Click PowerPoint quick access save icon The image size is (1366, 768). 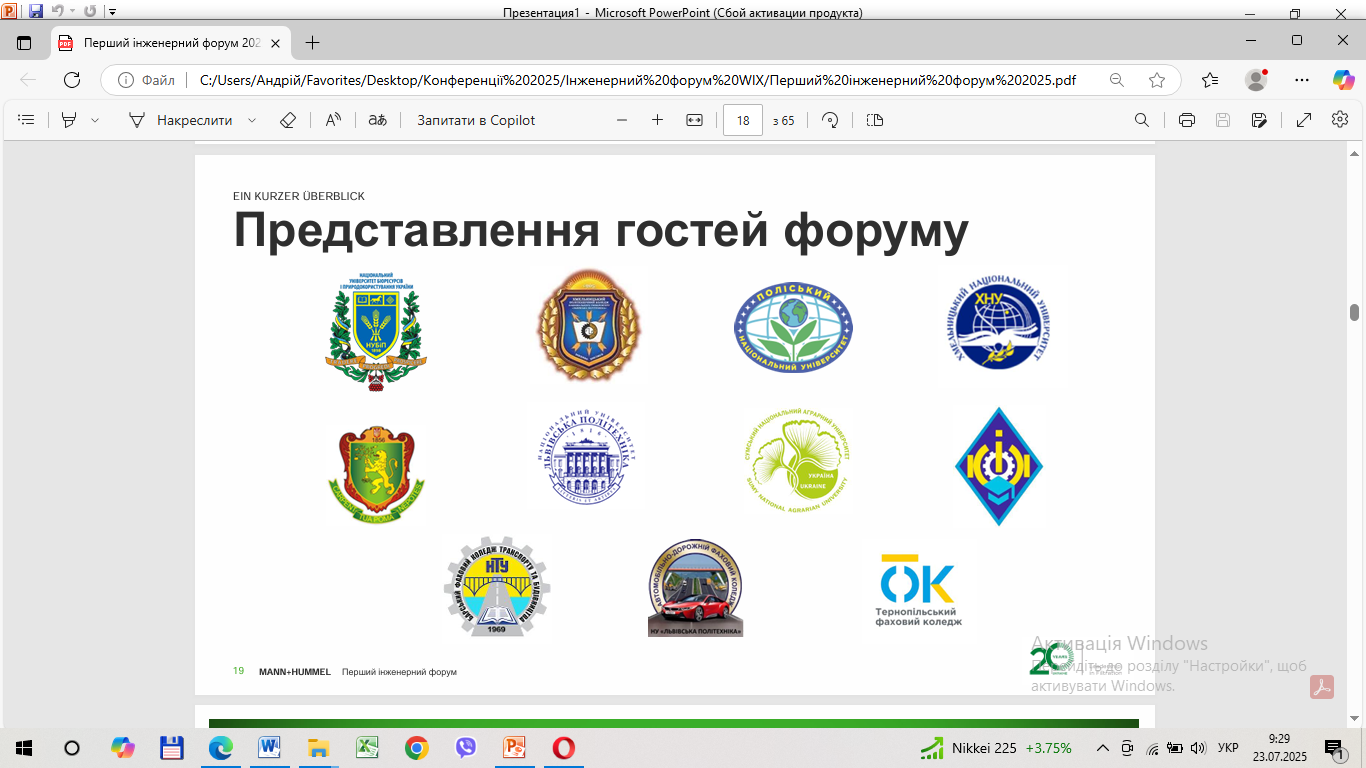[36, 12]
